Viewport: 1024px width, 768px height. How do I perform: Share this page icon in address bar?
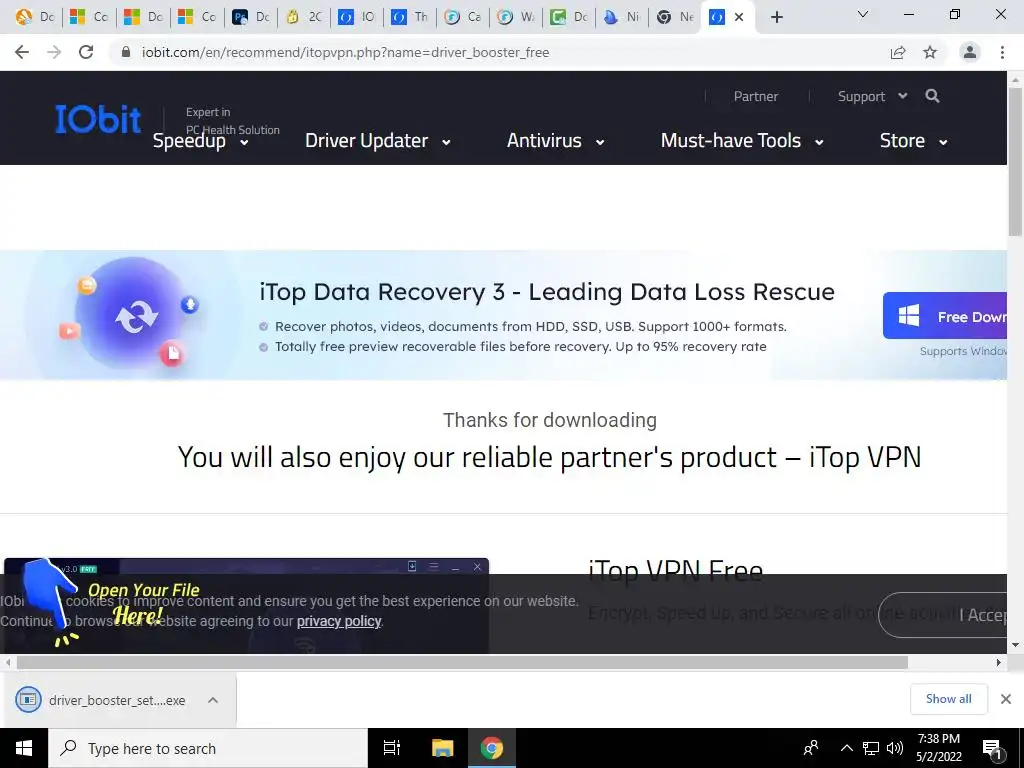click(x=898, y=52)
